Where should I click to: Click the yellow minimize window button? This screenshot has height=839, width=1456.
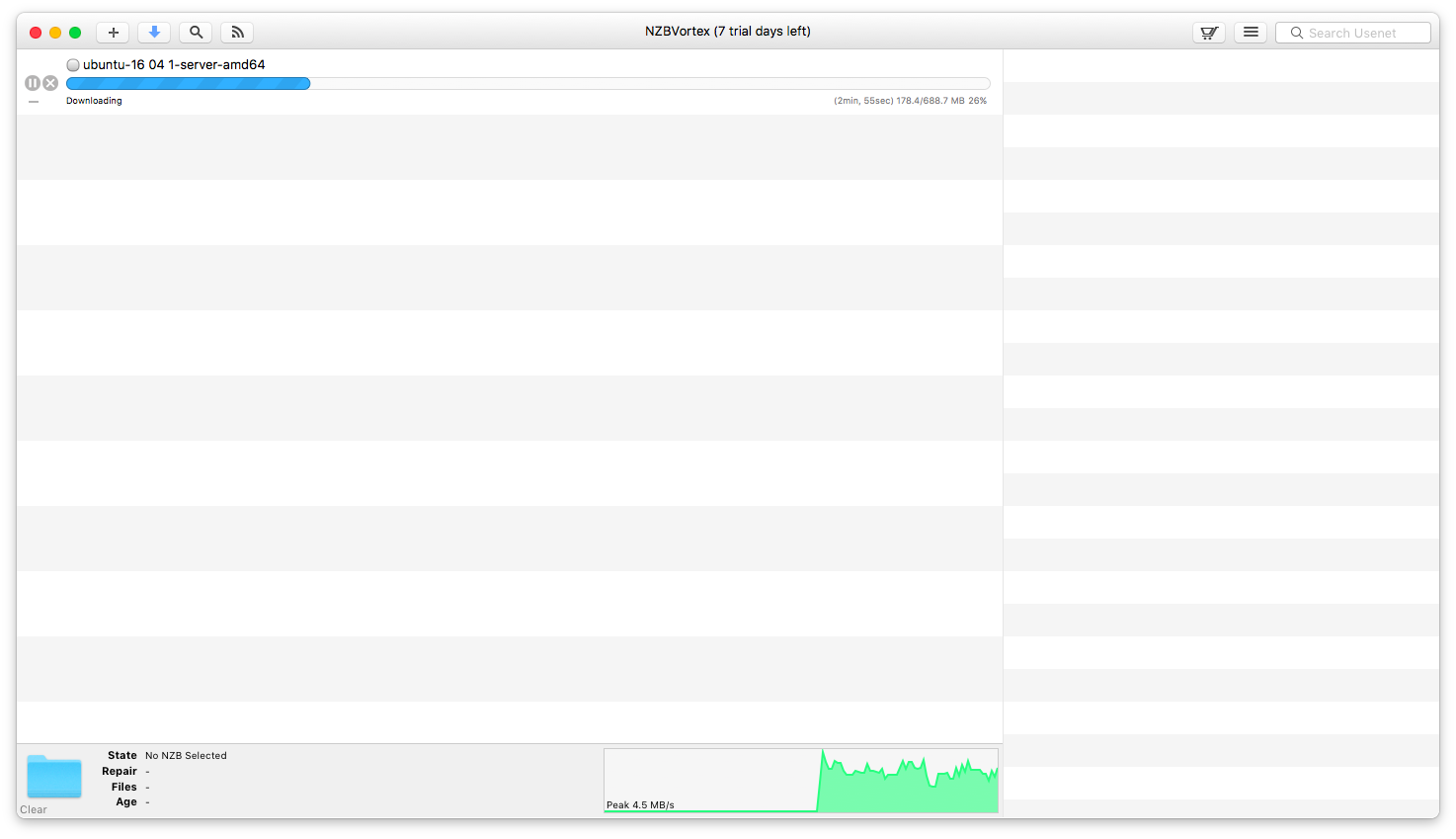click(x=55, y=33)
